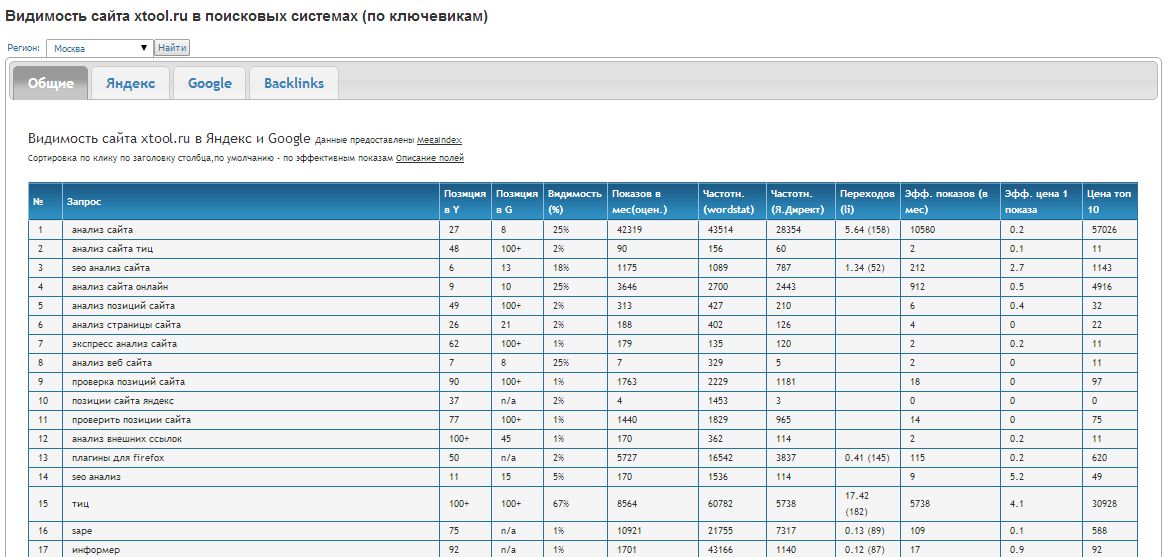Open the Megaindex data provider link
The width and height of the screenshot is (1165, 557).
coord(439,140)
